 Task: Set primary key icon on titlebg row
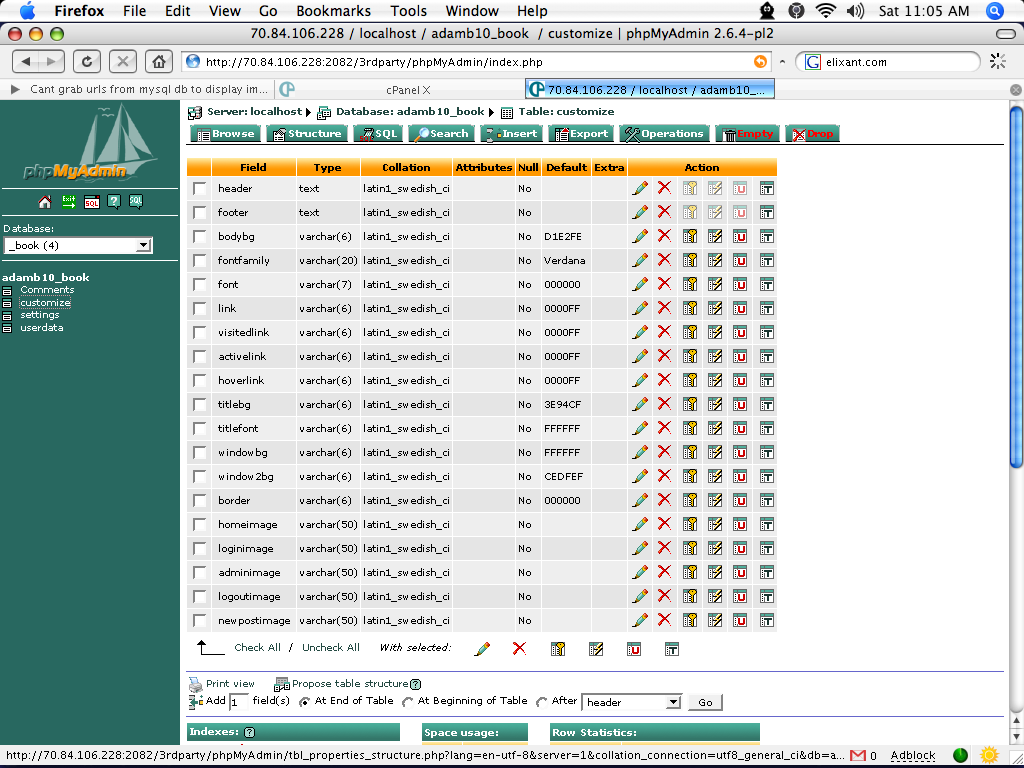pos(690,404)
